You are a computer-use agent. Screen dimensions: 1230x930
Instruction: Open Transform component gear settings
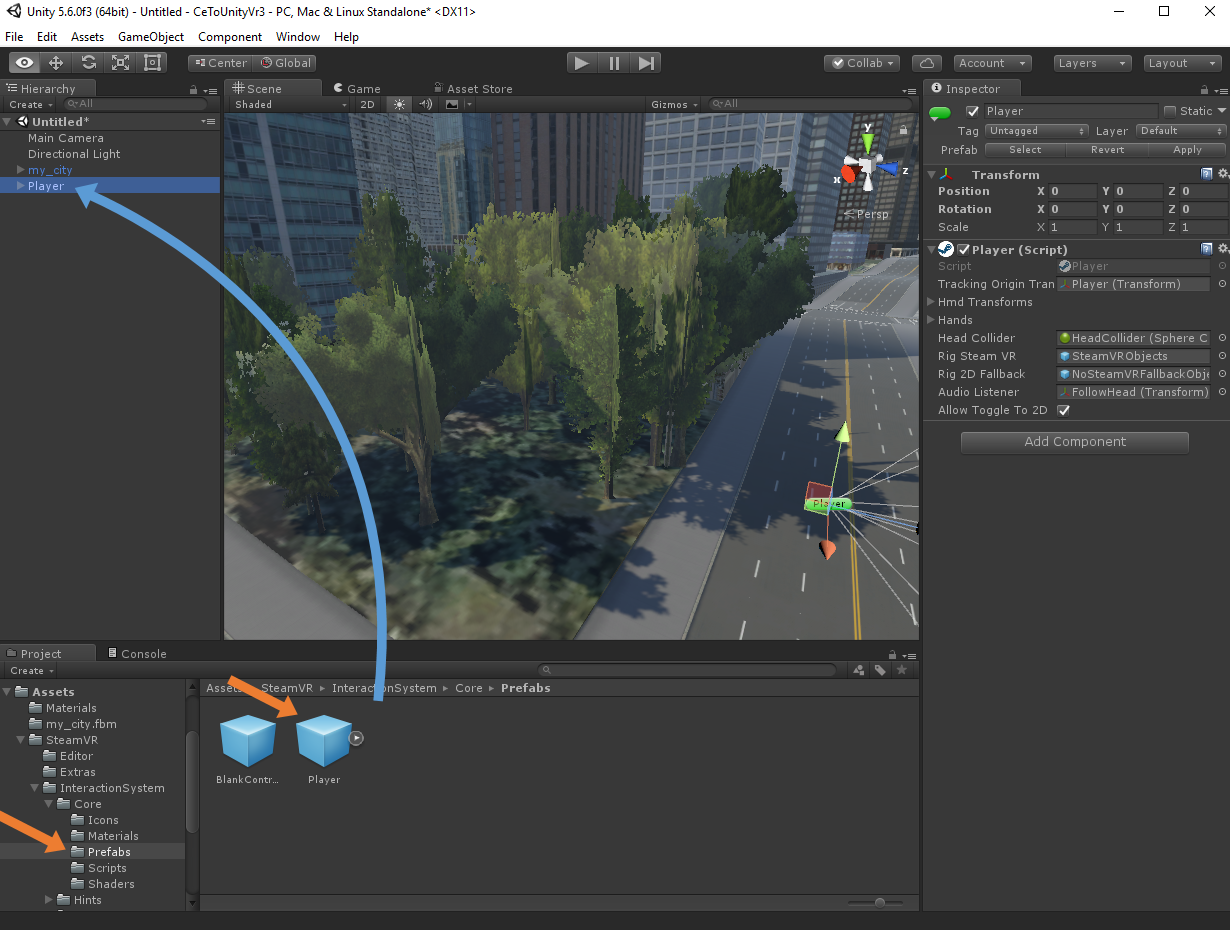tap(1222, 174)
